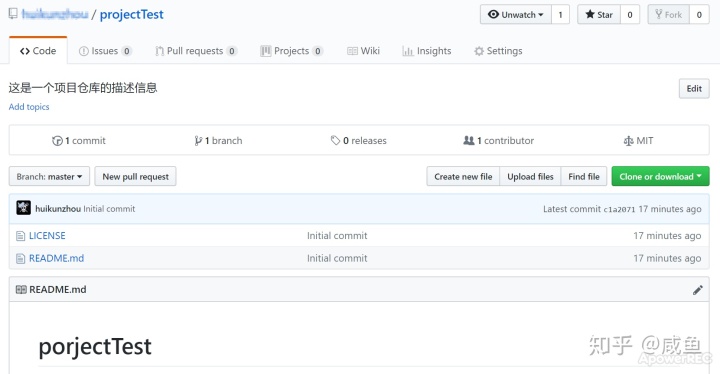Open the Settings tab
The height and width of the screenshot is (374, 720).
[x=498, y=51]
